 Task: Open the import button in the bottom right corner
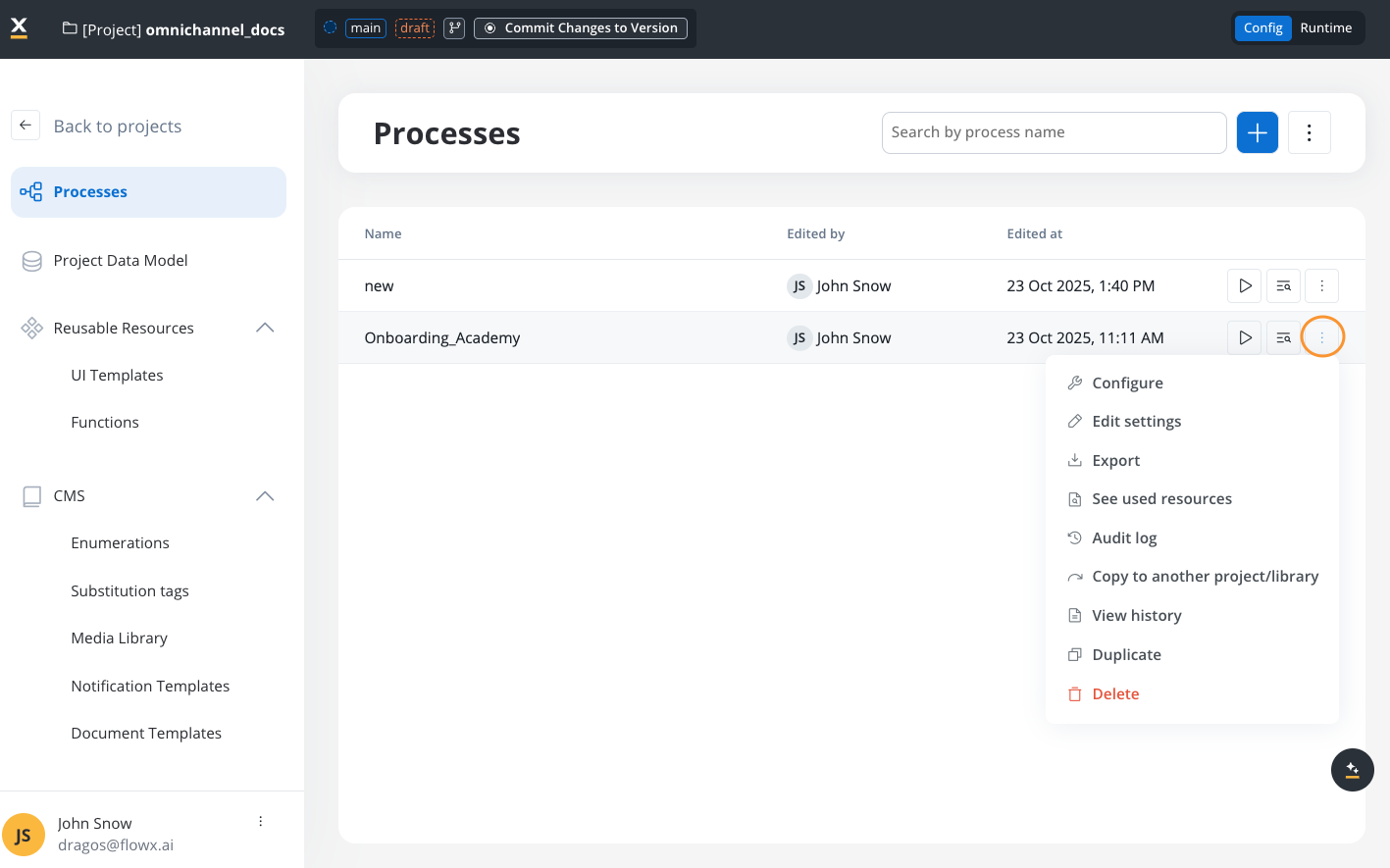click(1352, 770)
